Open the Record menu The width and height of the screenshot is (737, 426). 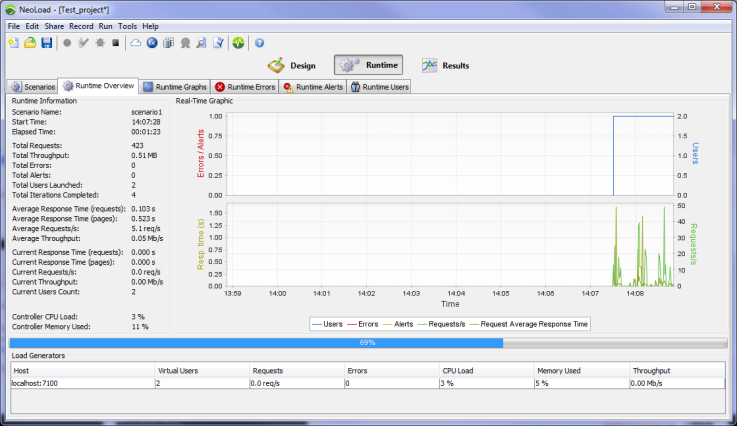(80, 25)
